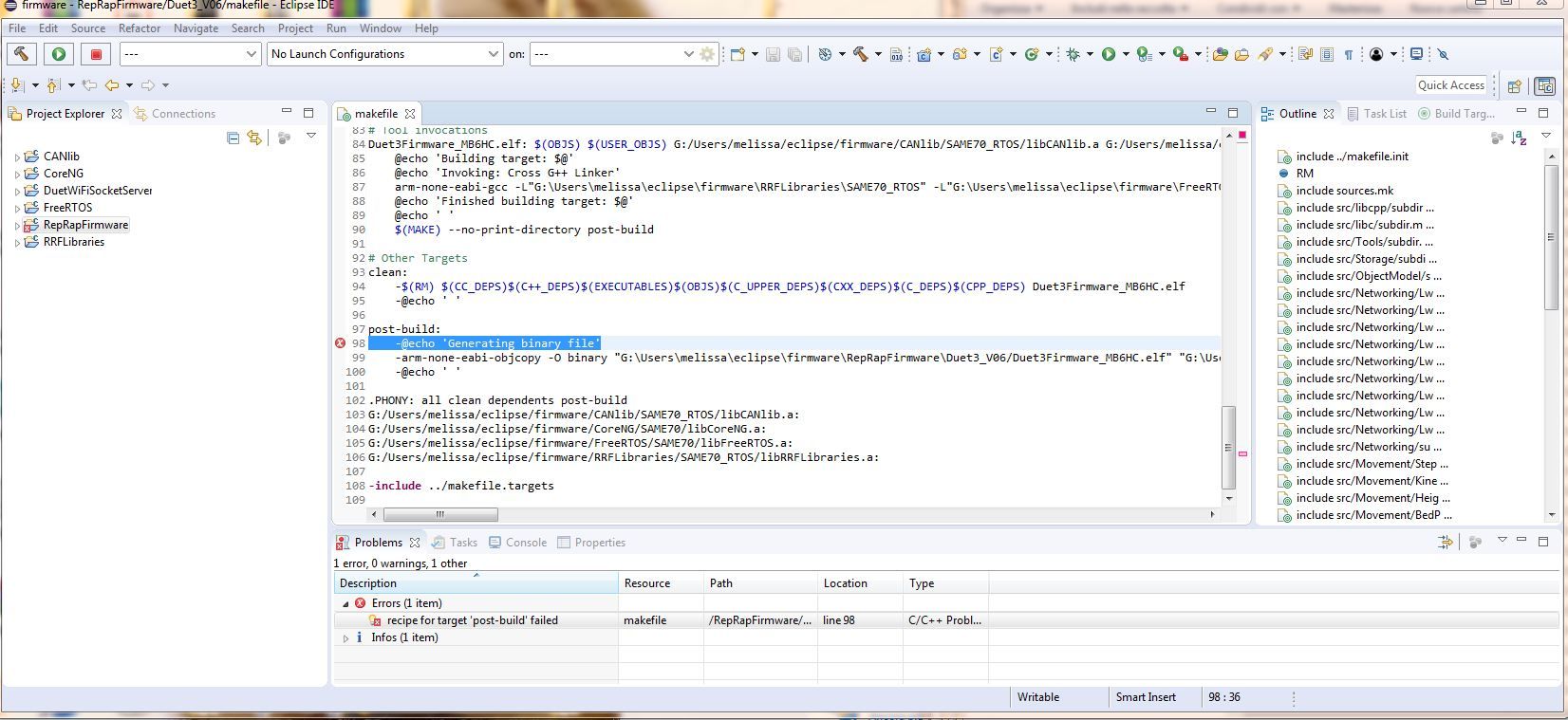Click Collapse All in Project Explorer
Screen dimensions: 1568x720
pyautogui.click(x=233, y=138)
